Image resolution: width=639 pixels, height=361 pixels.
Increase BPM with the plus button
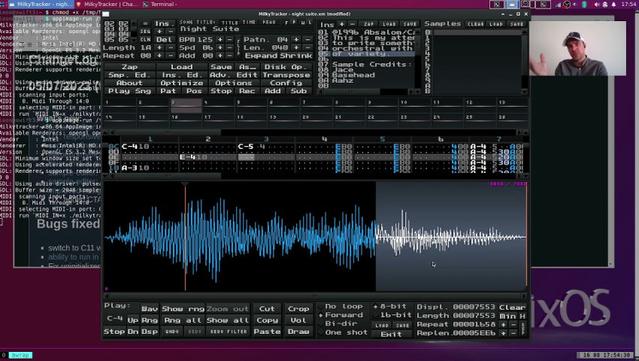220,40
